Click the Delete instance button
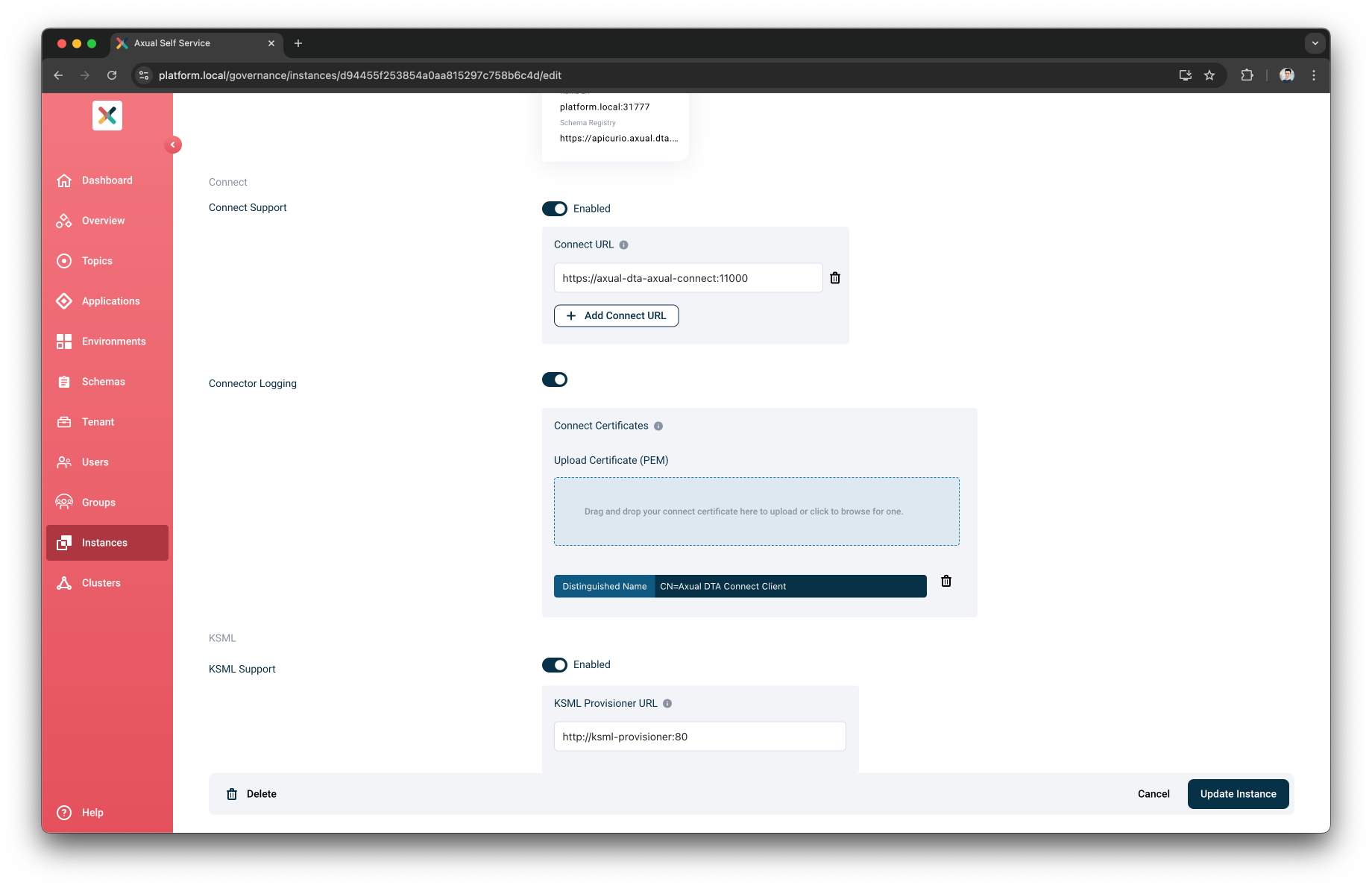The width and height of the screenshot is (1372, 888). 251,794
